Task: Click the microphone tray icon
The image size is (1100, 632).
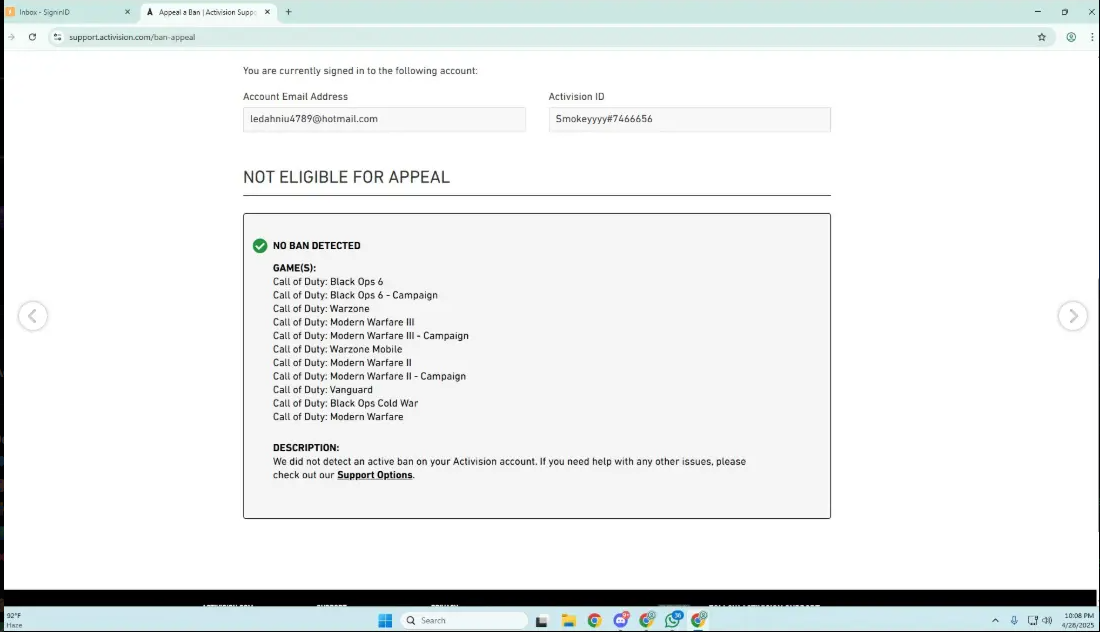Action: (x=1014, y=621)
